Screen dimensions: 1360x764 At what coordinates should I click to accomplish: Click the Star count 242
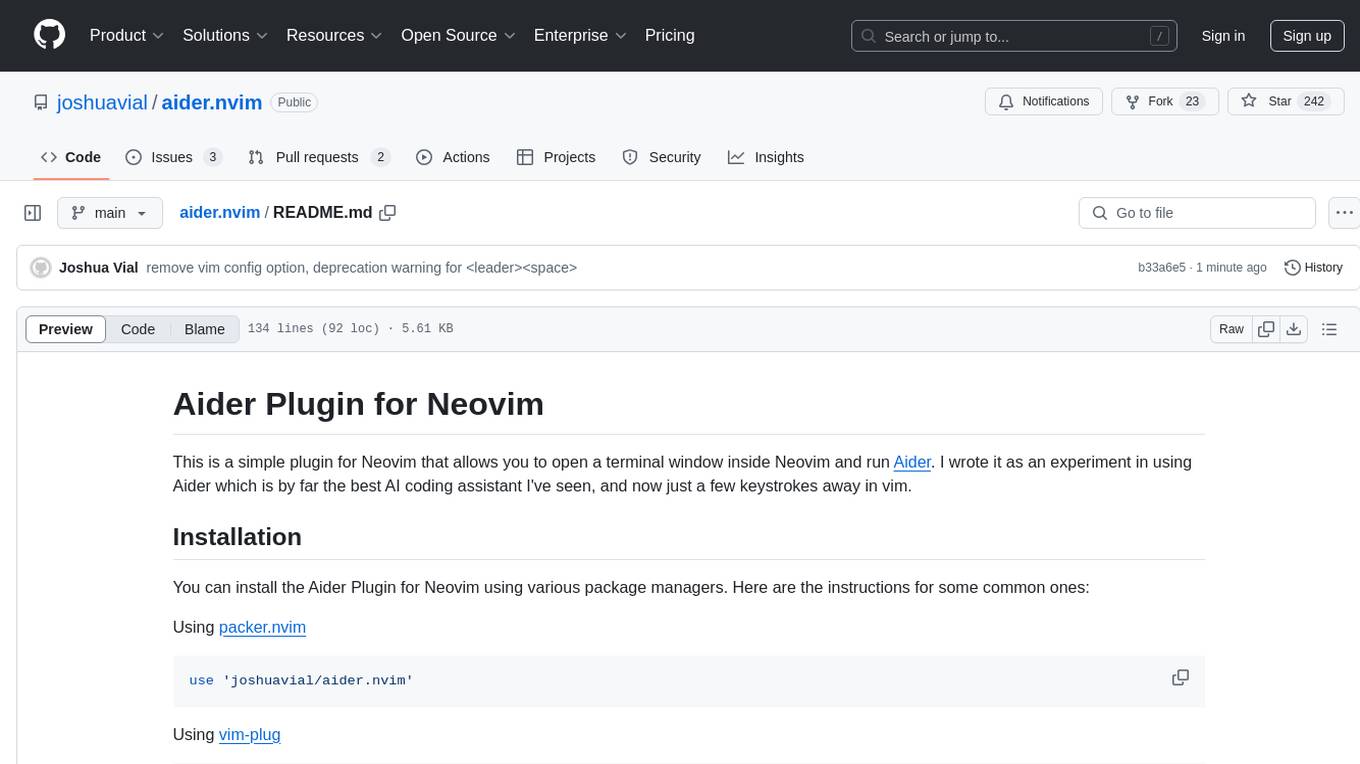(1313, 102)
